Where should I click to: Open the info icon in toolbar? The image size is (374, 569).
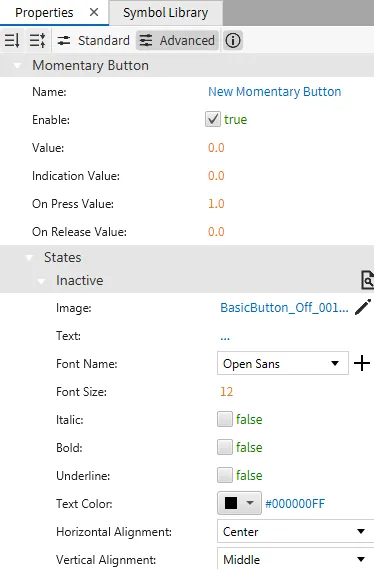(233, 40)
